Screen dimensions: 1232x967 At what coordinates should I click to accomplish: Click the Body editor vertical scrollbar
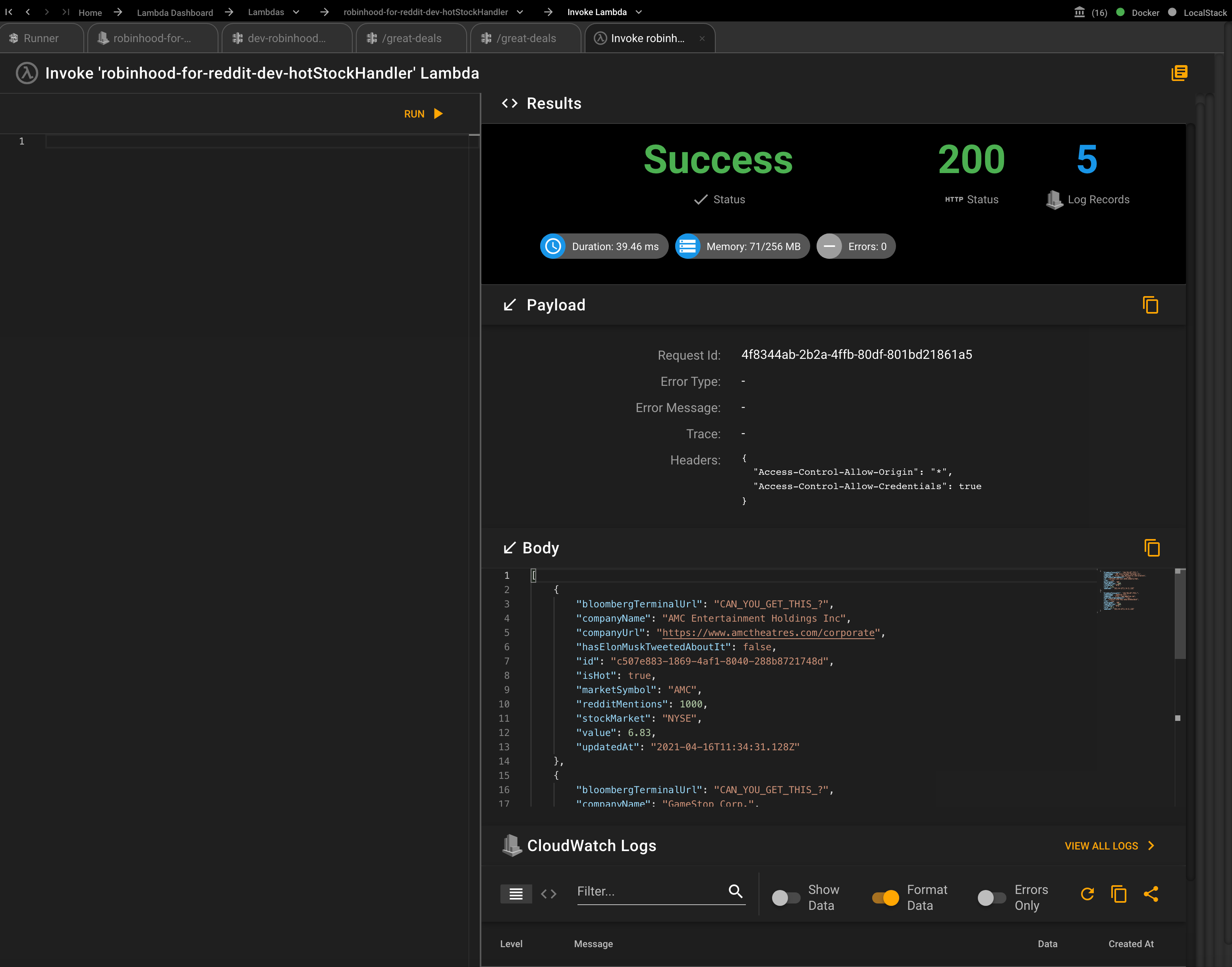(1180, 614)
